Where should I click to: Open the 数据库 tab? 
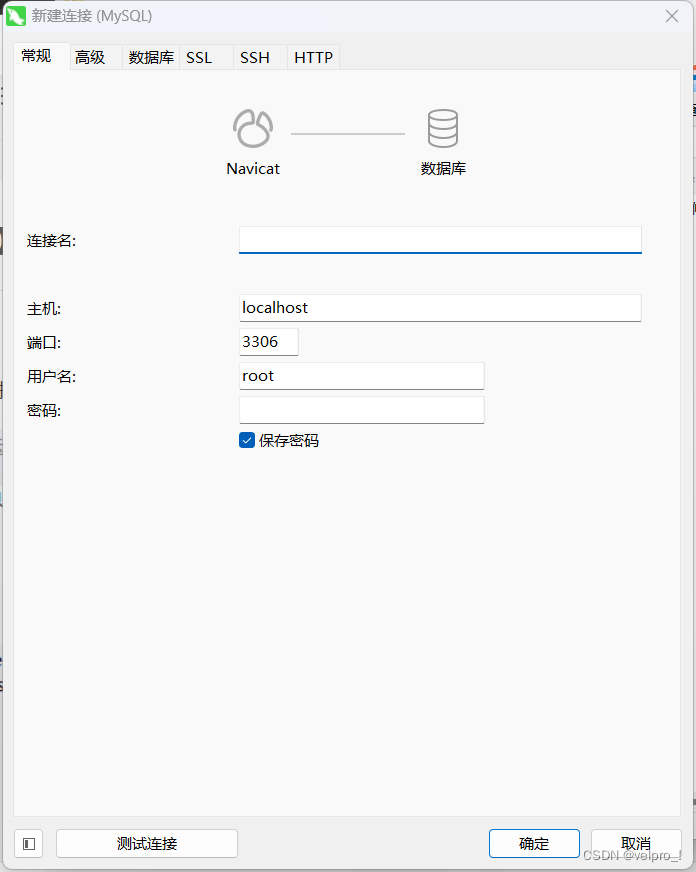point(151,57)
